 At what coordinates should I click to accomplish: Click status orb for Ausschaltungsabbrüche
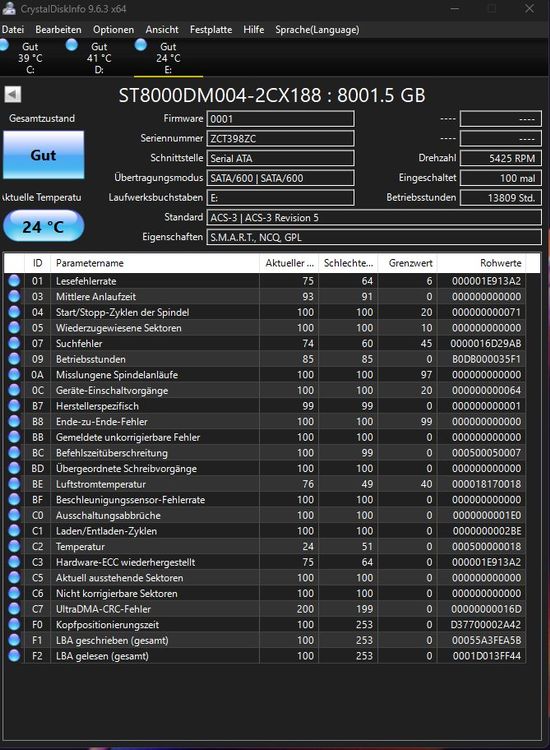click(14, 515)
